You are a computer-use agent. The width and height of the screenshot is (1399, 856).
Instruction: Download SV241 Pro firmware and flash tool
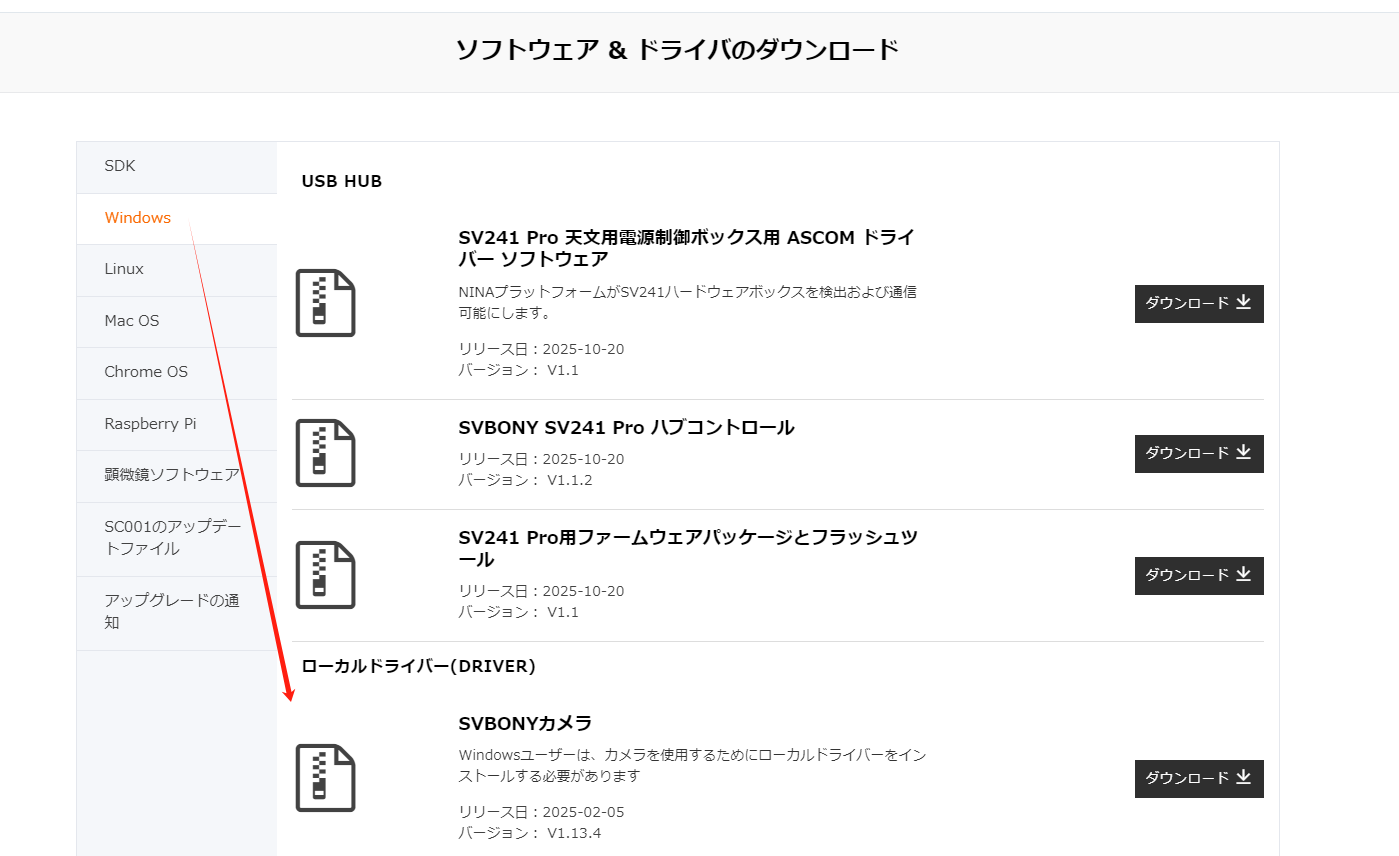(x=1198, y=576)
